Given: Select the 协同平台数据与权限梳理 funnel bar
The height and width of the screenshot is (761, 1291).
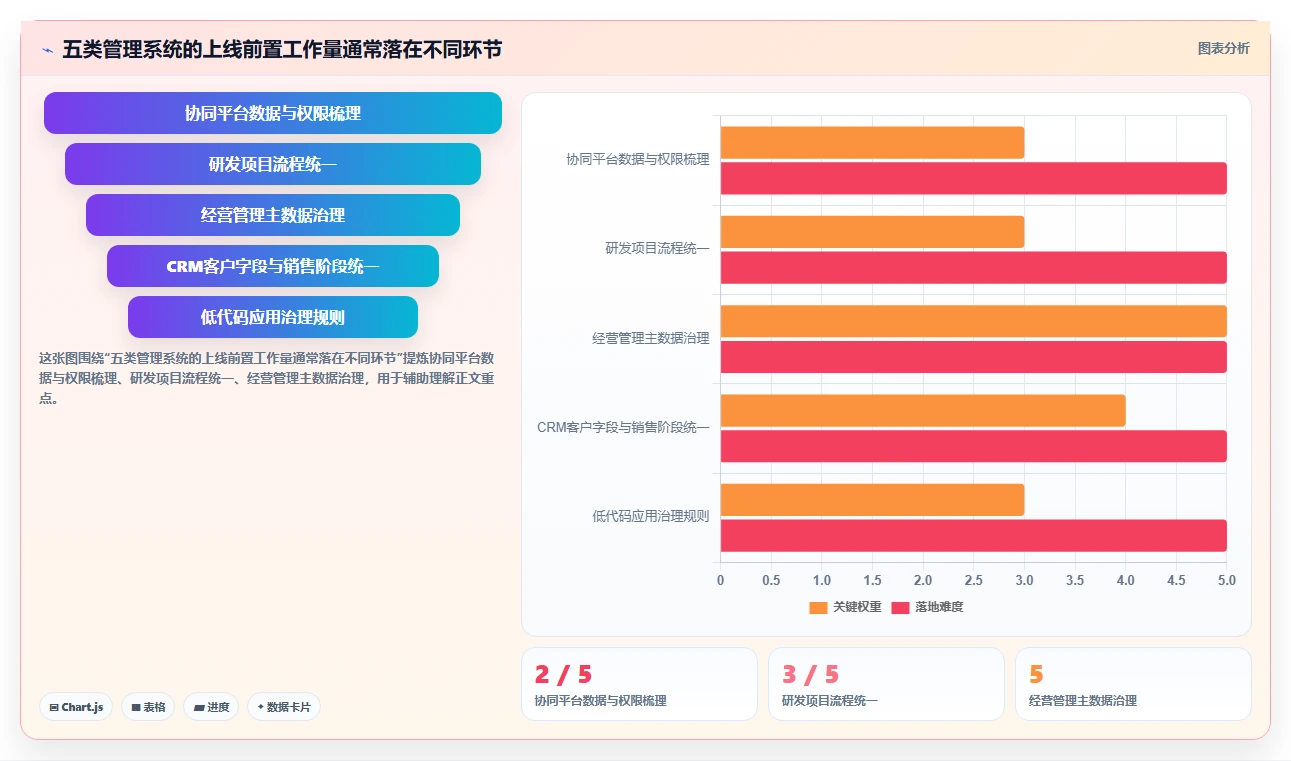Looking at the screenshot, I should click(x=273, y=113).
